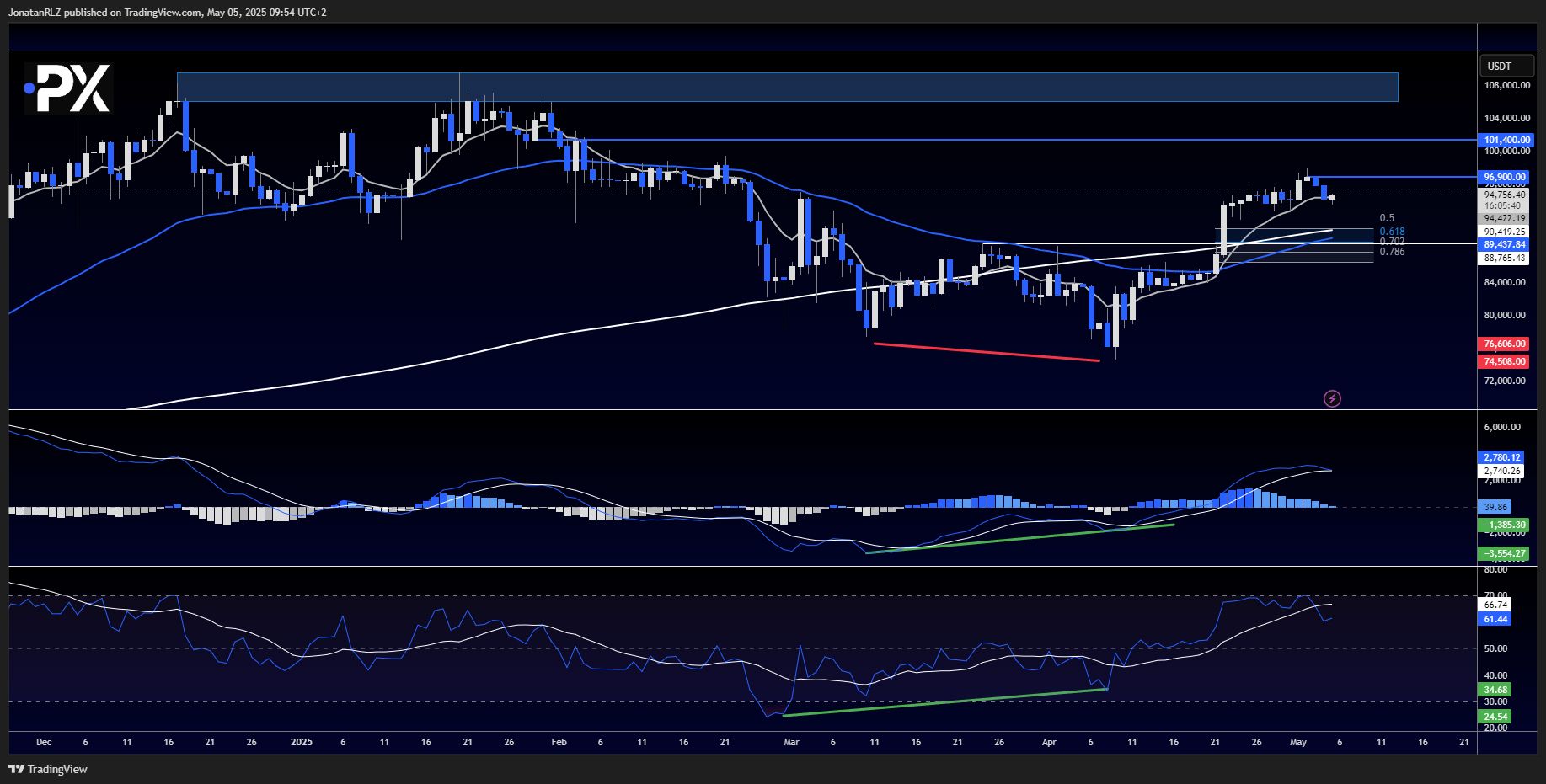Image resolution: width=1546 pixels, height=784 pixels.
Task: Click the 39.86 histogram value label
Action: (1495, 507)
